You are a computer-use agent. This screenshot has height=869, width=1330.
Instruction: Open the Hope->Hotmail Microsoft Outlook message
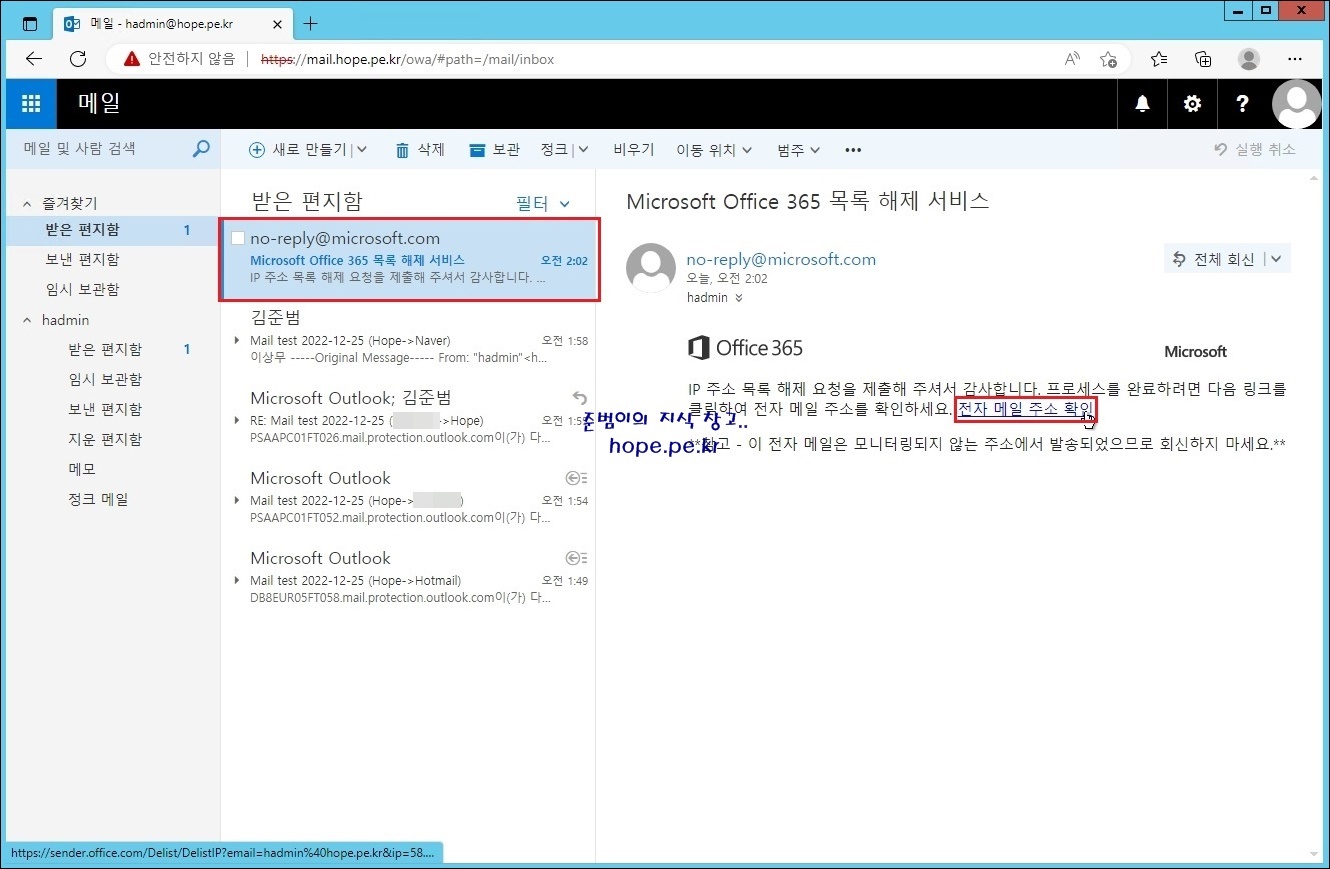[x=409, y=577]
